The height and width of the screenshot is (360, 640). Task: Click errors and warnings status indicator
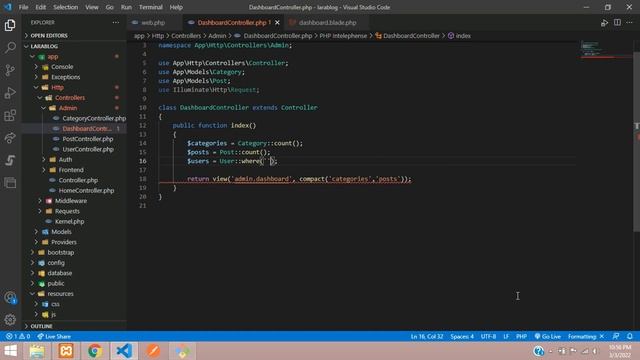18,336
